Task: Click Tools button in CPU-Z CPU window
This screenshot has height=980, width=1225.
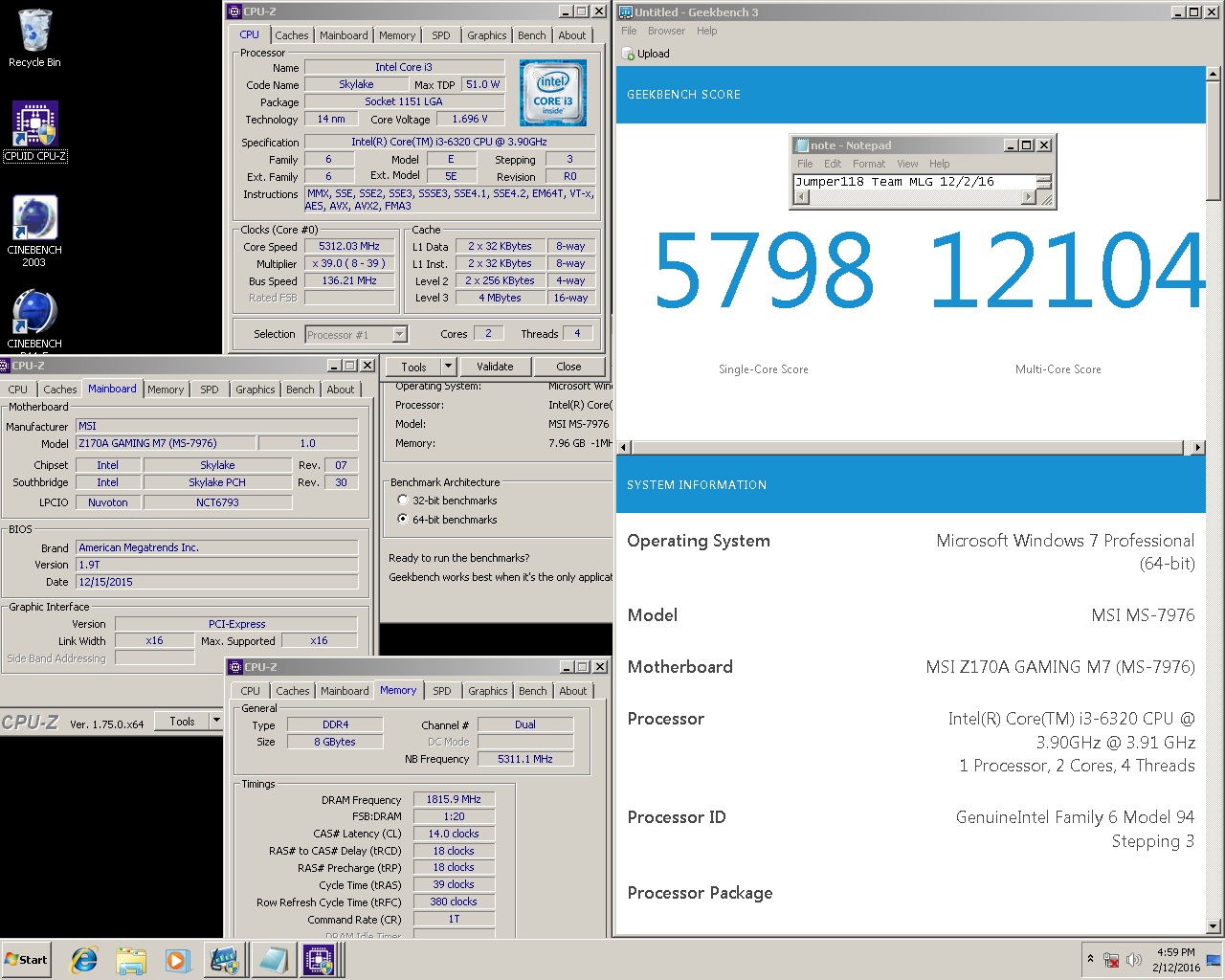Action: [413, 367]
